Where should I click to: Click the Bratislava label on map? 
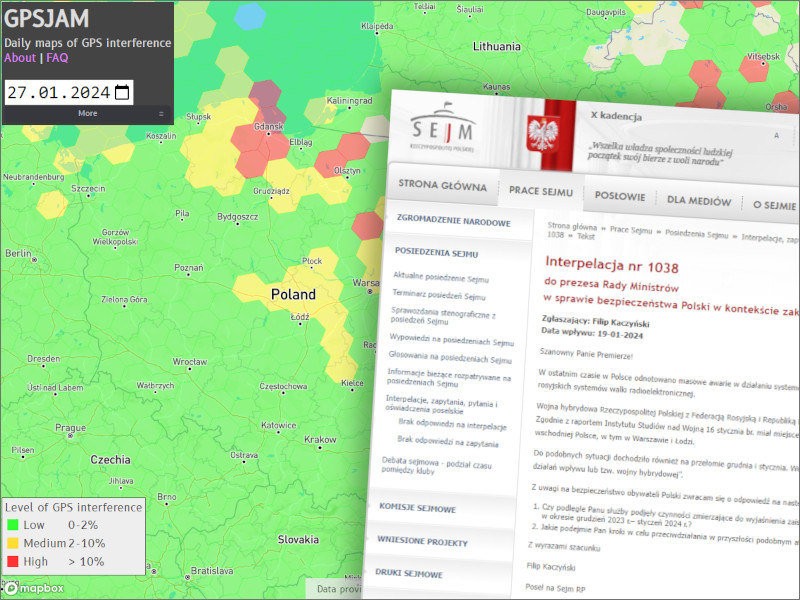(212, 571)
